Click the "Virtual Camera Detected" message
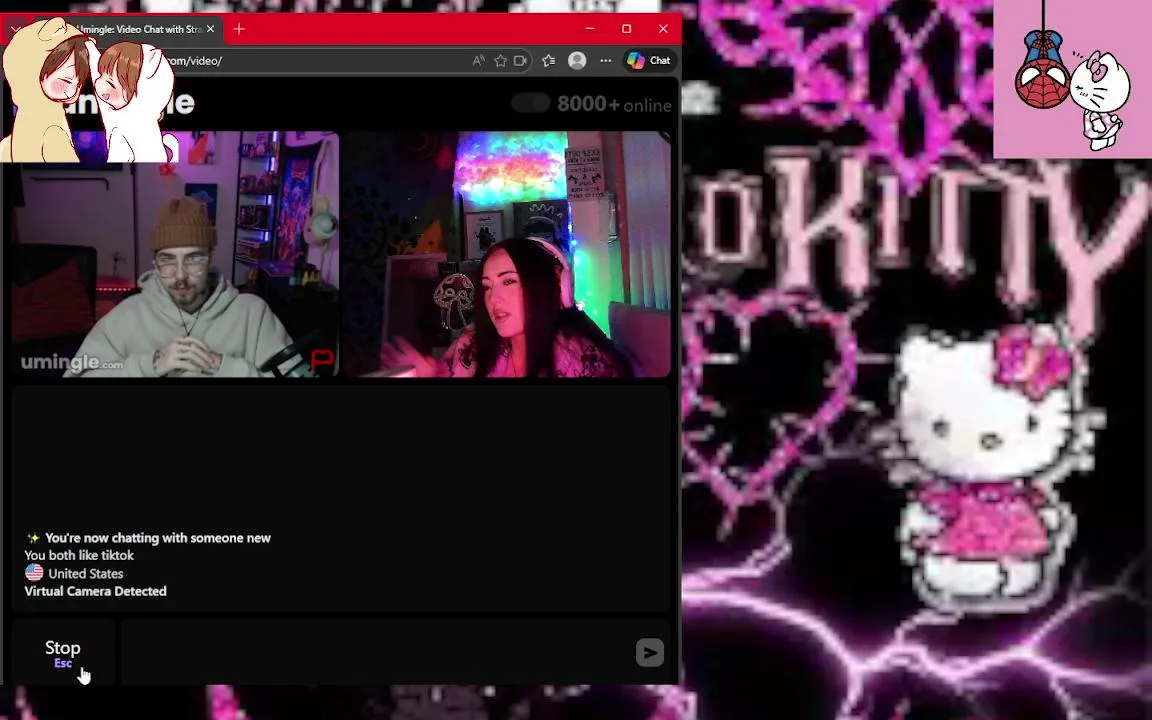Viewport: 1152px width, 720px height. [96, 591]
